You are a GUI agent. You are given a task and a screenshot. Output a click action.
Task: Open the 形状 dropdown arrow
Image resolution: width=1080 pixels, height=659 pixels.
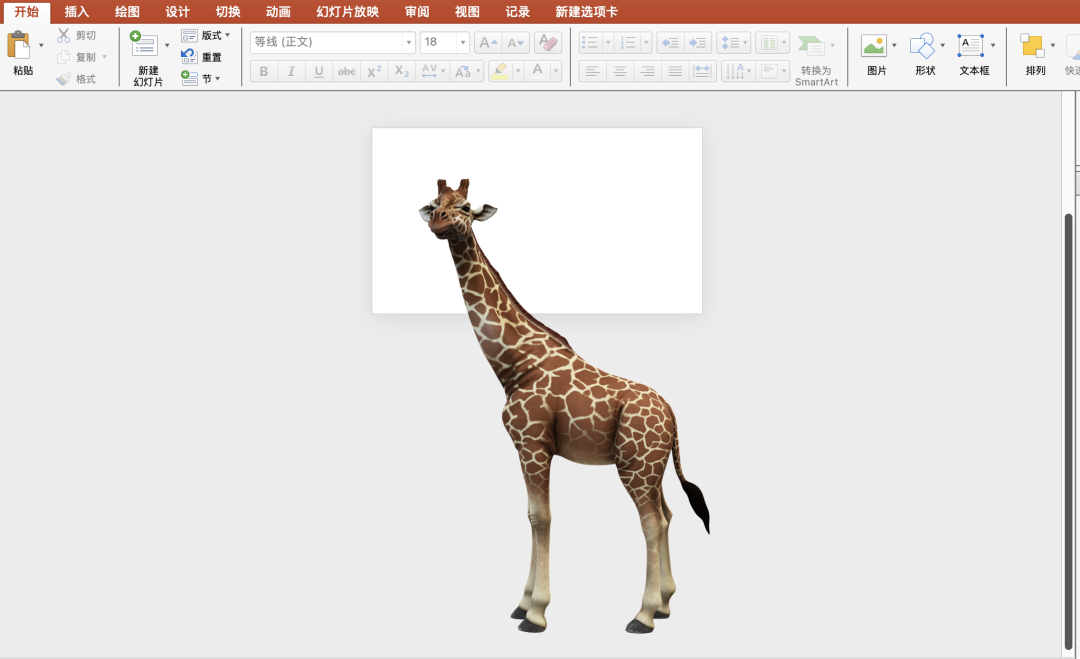point(942,46)
